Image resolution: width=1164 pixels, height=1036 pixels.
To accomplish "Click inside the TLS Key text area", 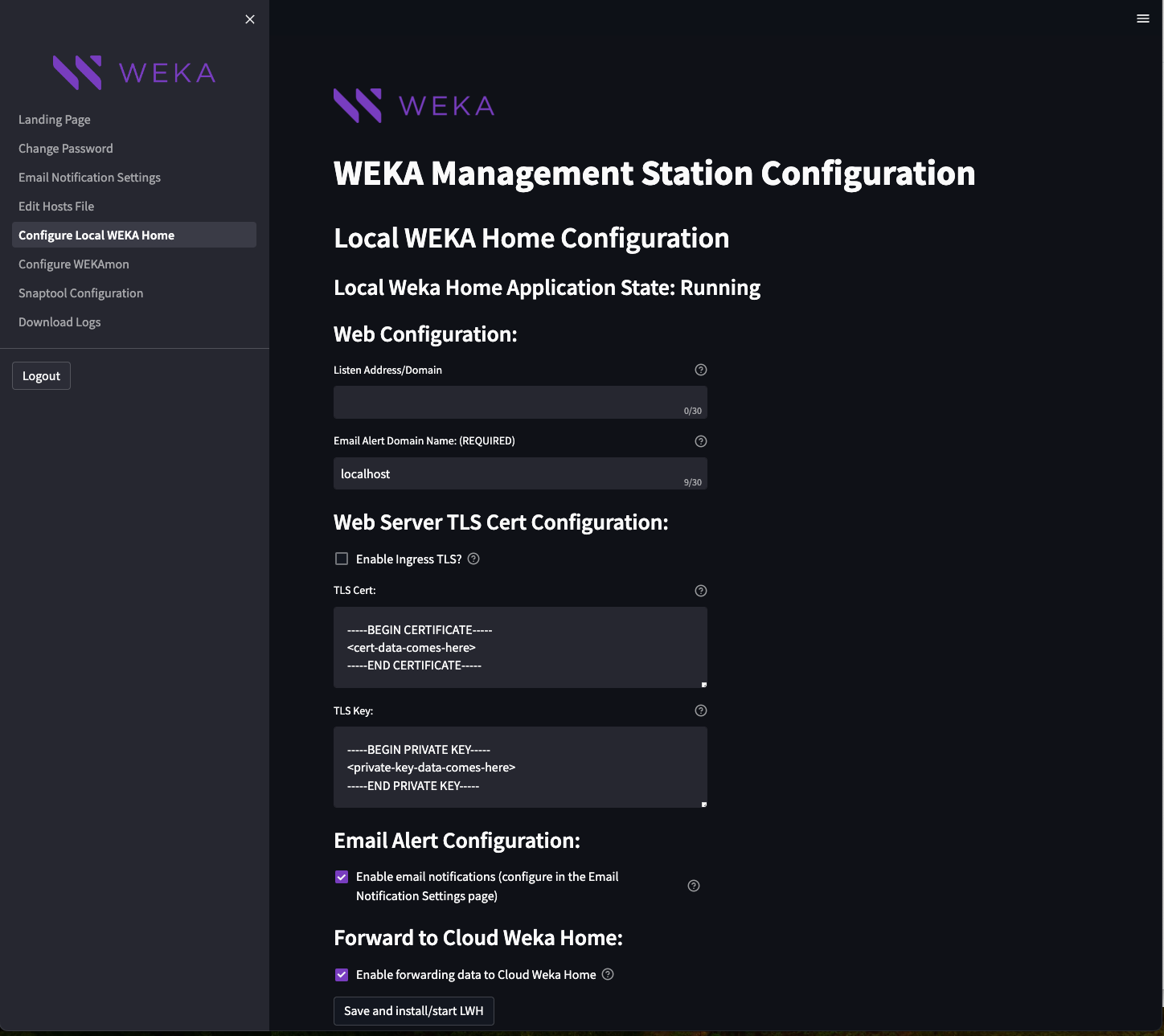I will click(519, 767).
